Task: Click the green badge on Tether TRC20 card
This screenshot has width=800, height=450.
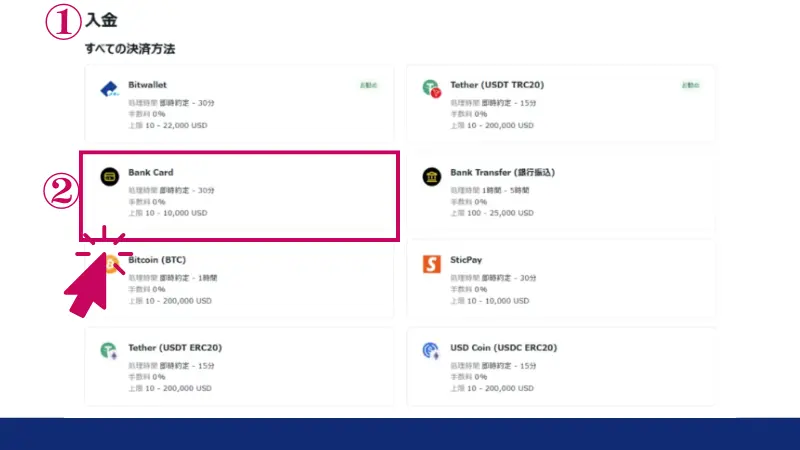Action: pos(690,85)
